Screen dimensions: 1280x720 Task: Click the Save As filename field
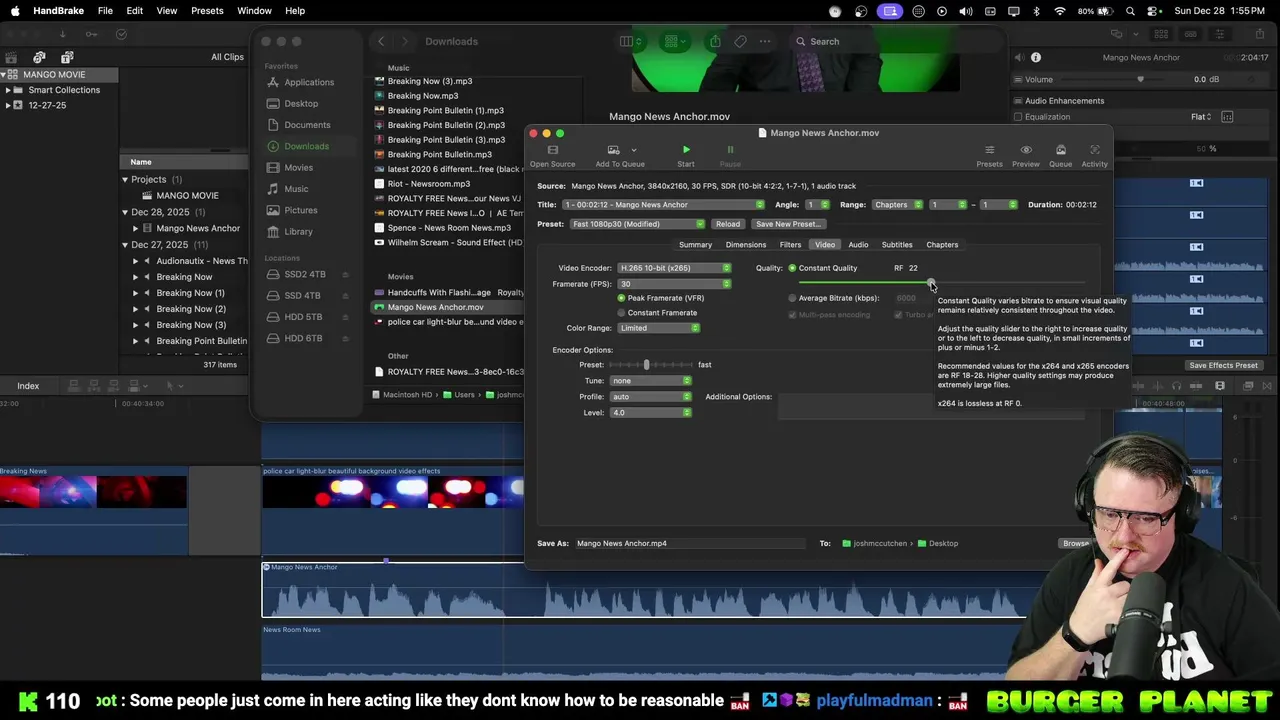690,544
